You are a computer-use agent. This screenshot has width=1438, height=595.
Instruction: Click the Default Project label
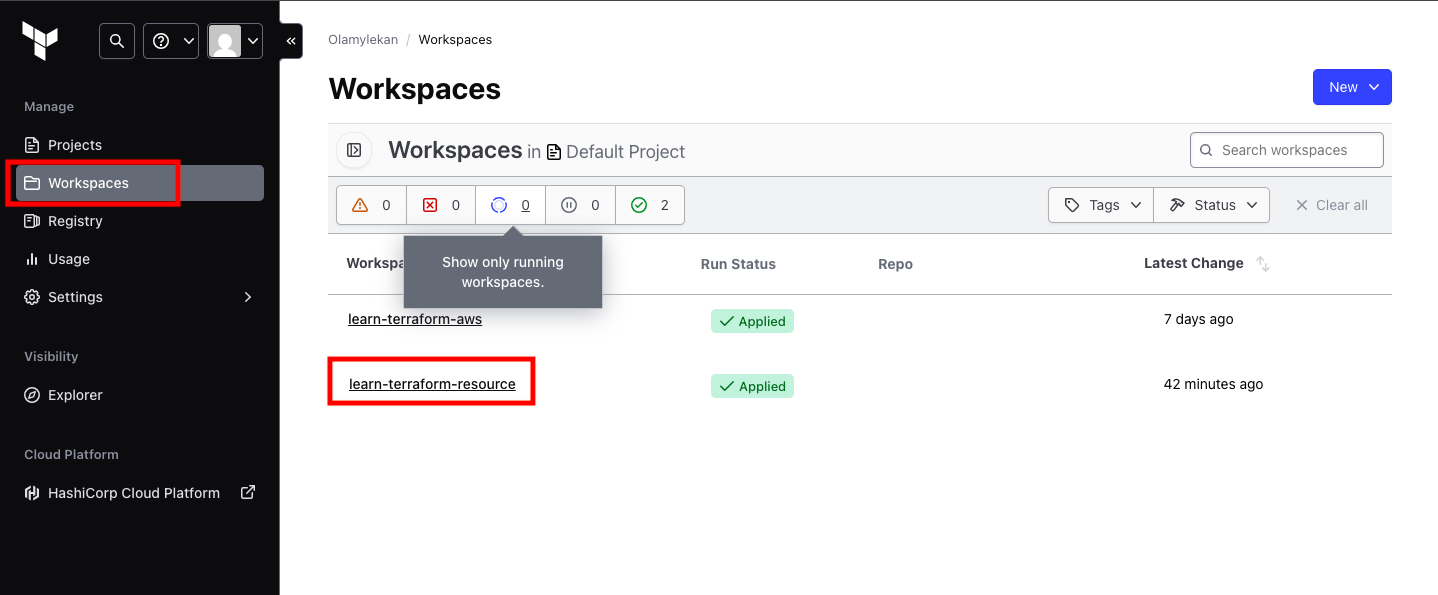[x=626, y=152]
